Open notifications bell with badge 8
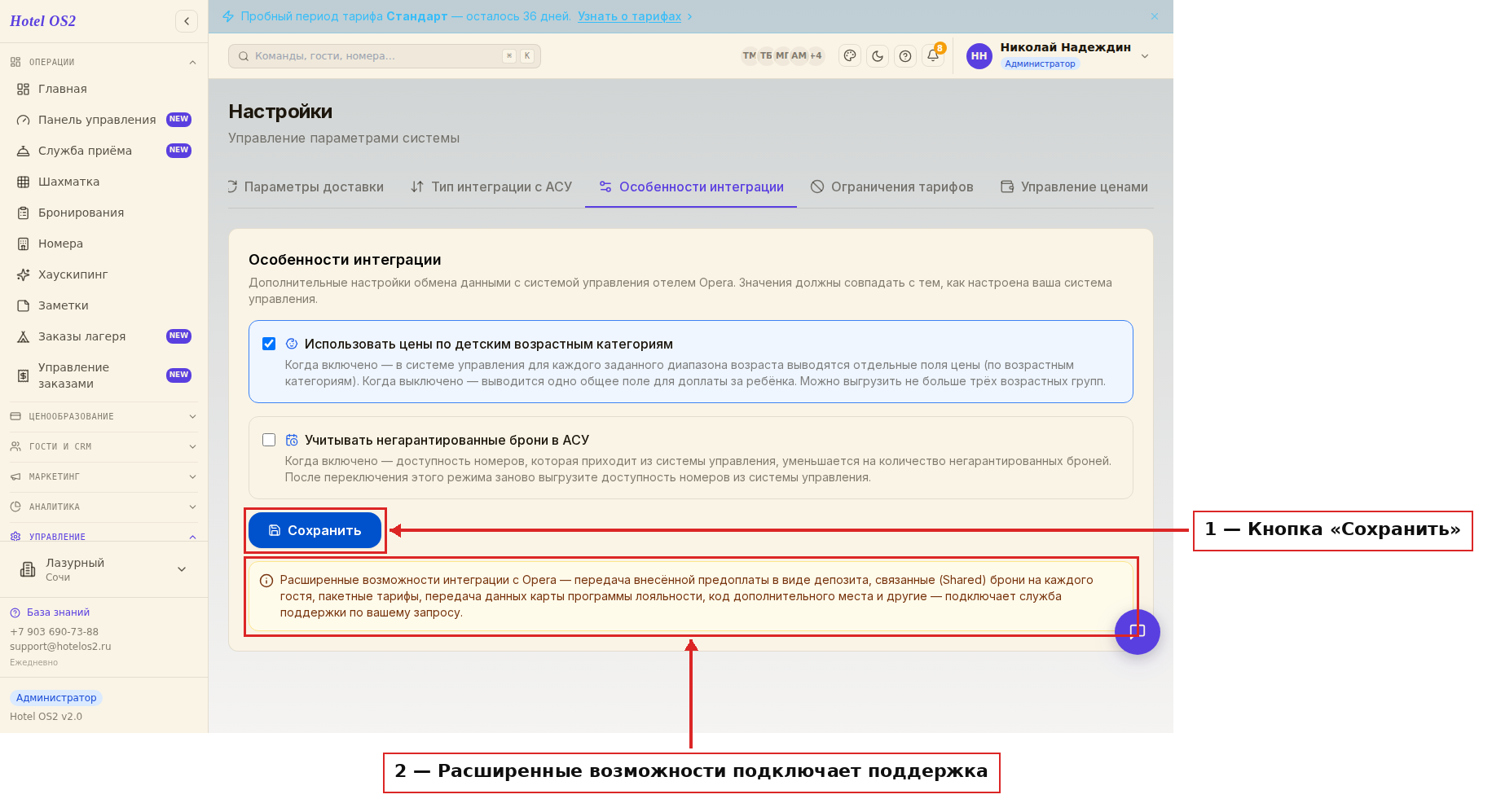 pos(933,56)
